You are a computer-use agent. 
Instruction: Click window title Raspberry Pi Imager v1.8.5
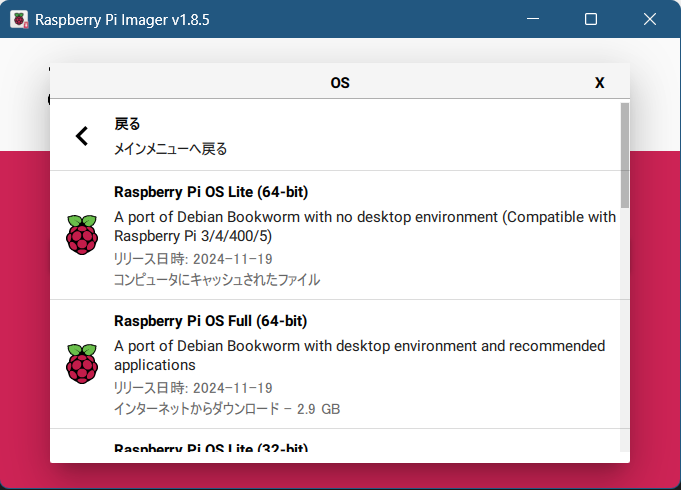tap(122, 20)
